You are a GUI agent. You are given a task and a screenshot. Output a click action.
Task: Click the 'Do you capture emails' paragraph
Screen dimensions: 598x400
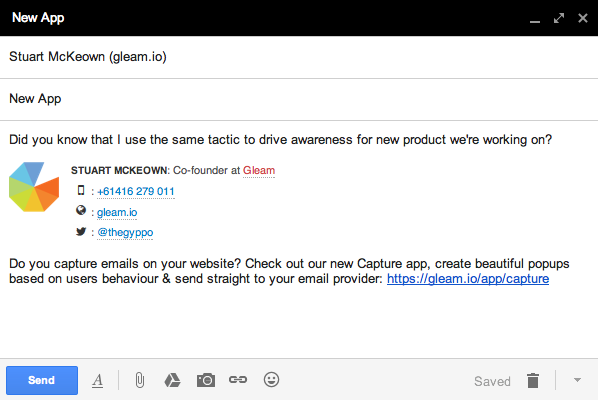pos(289,271)
